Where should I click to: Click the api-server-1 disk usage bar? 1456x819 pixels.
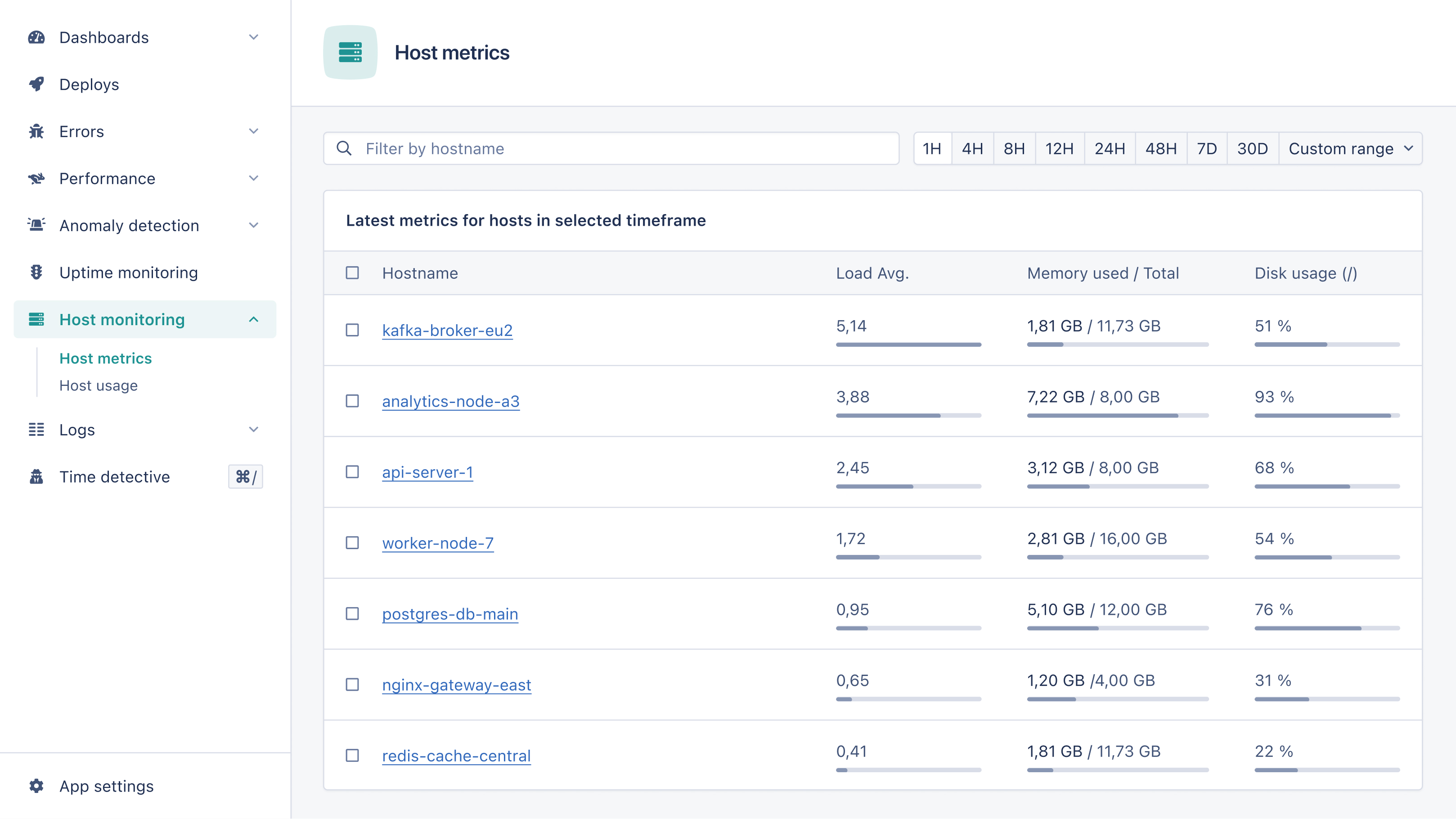pyautogui.click(x=1326, y=486)
